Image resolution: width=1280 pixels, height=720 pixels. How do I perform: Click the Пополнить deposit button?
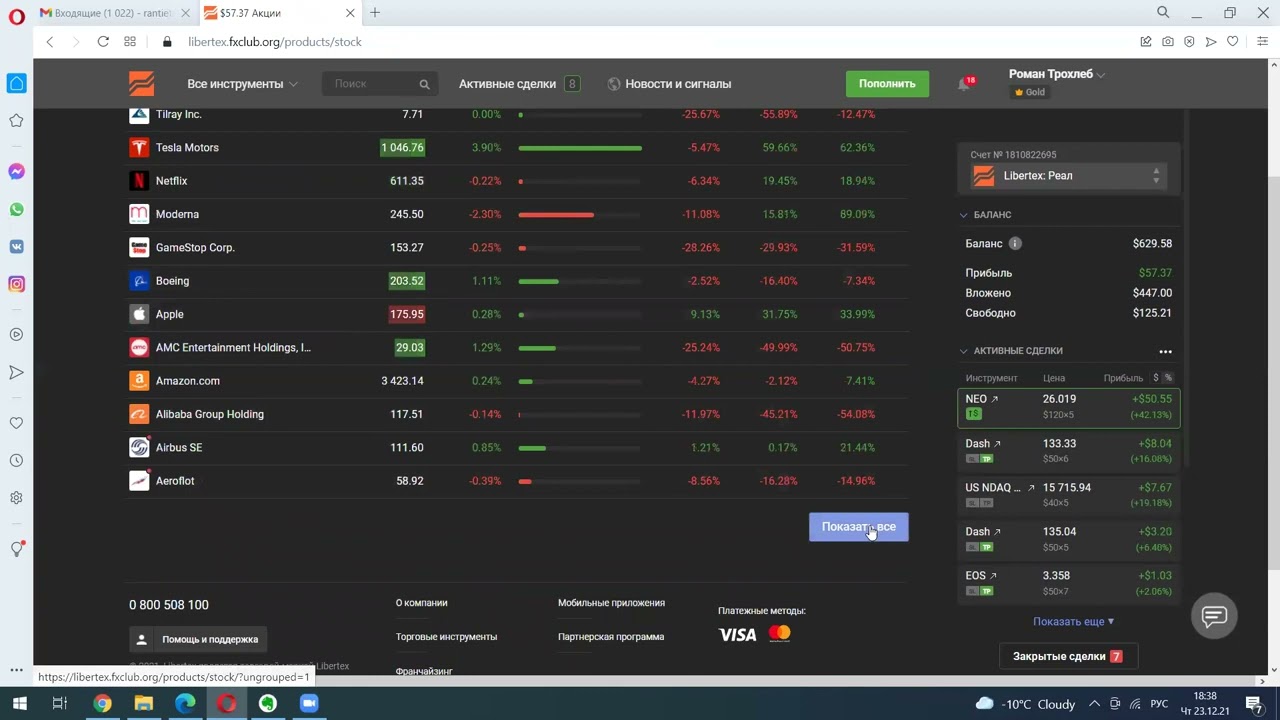tap(887, 84)
